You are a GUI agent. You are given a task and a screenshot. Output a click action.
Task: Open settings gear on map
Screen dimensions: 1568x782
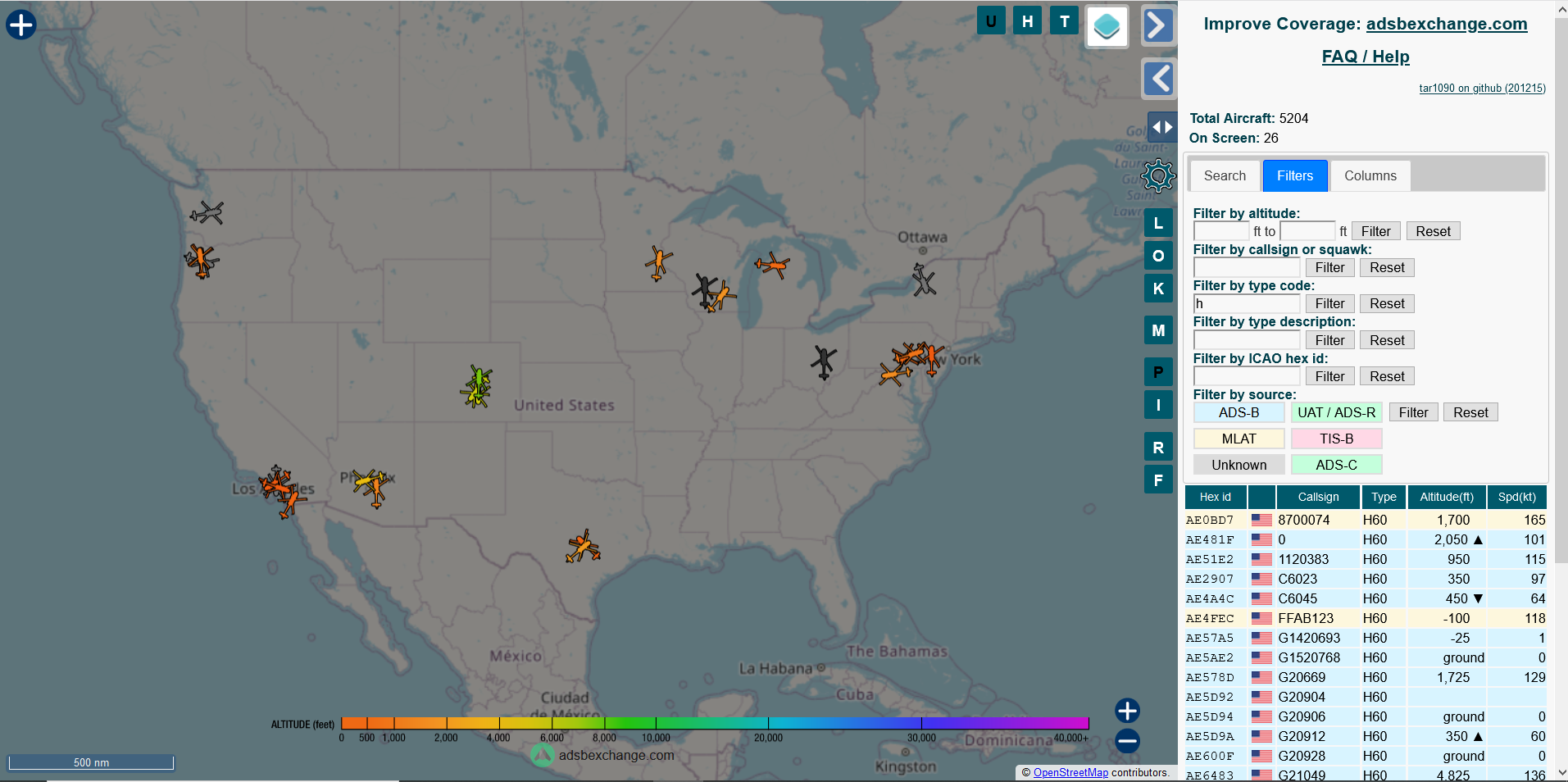tap(1158, 175)
